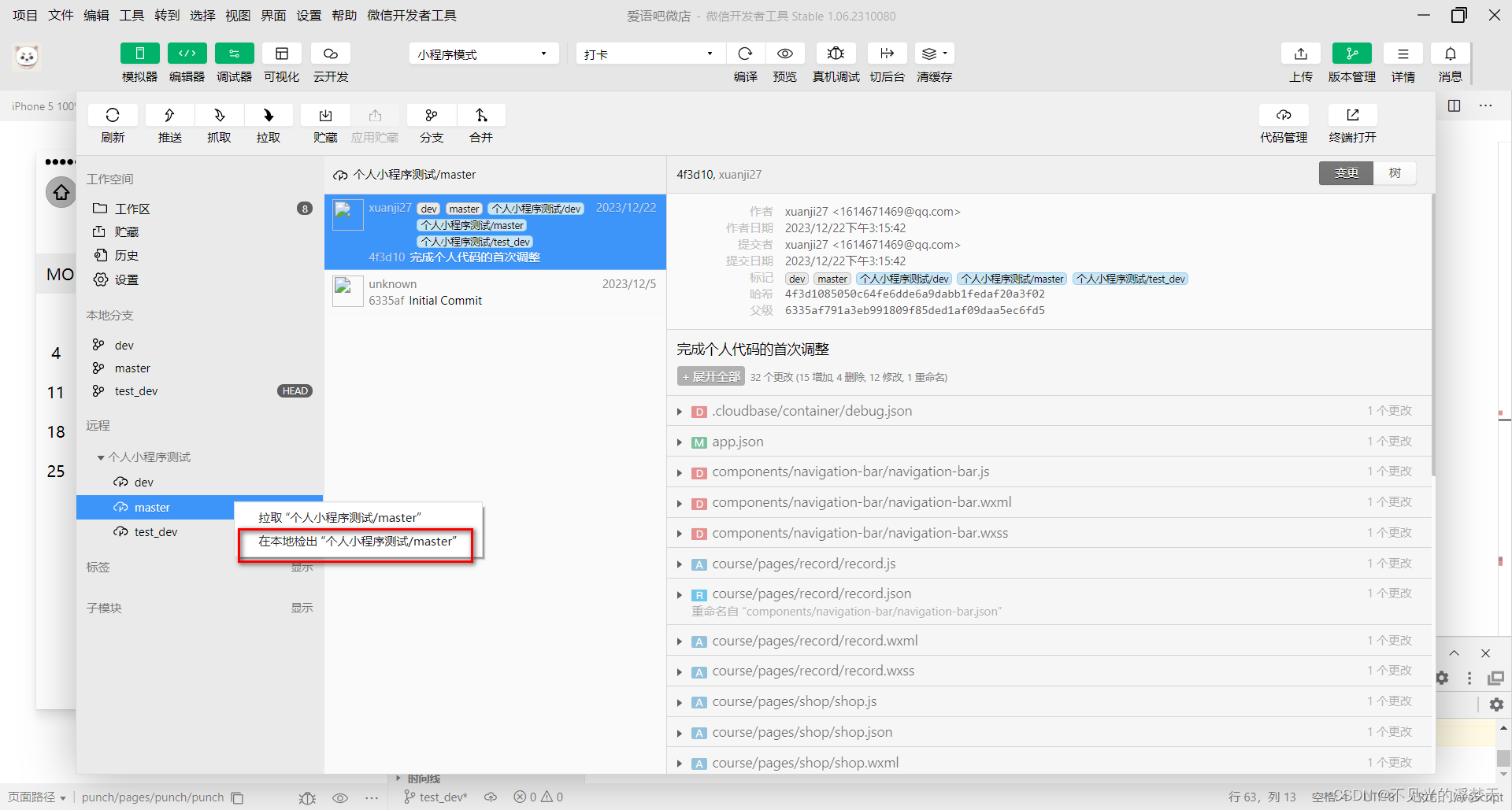Click the 贮藏 stash icon
Viewport: 1512px width, 810px height.
pos(325,116)
